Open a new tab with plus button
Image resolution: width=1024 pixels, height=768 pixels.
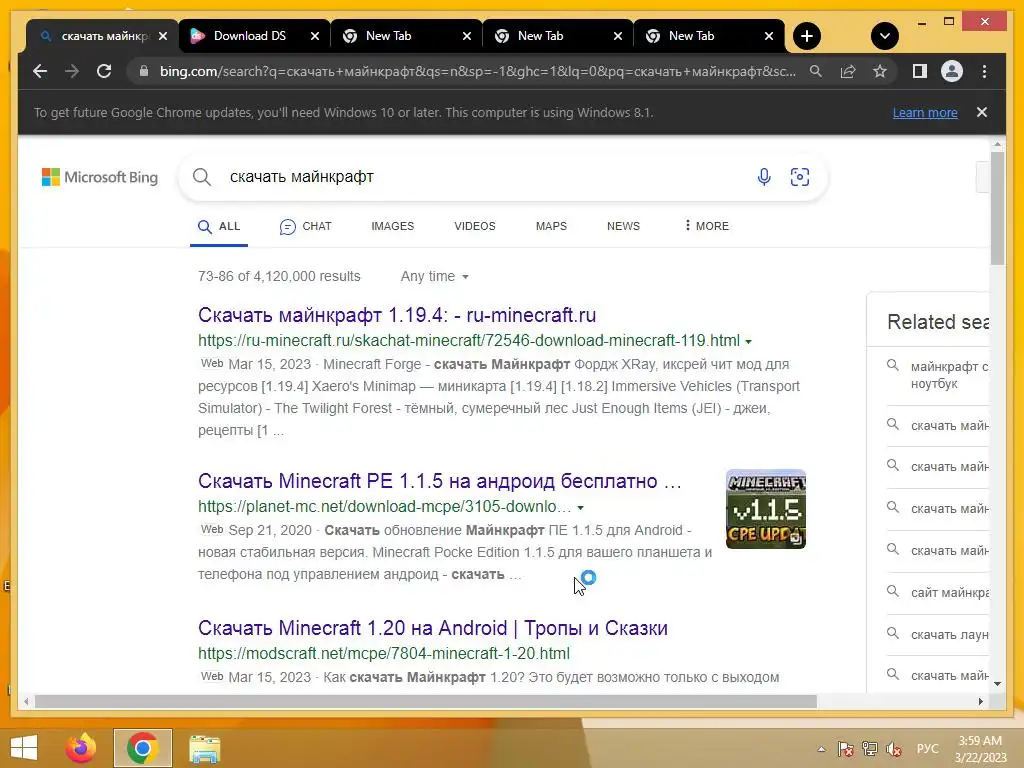pyautogui.click(x=807, y=36)
